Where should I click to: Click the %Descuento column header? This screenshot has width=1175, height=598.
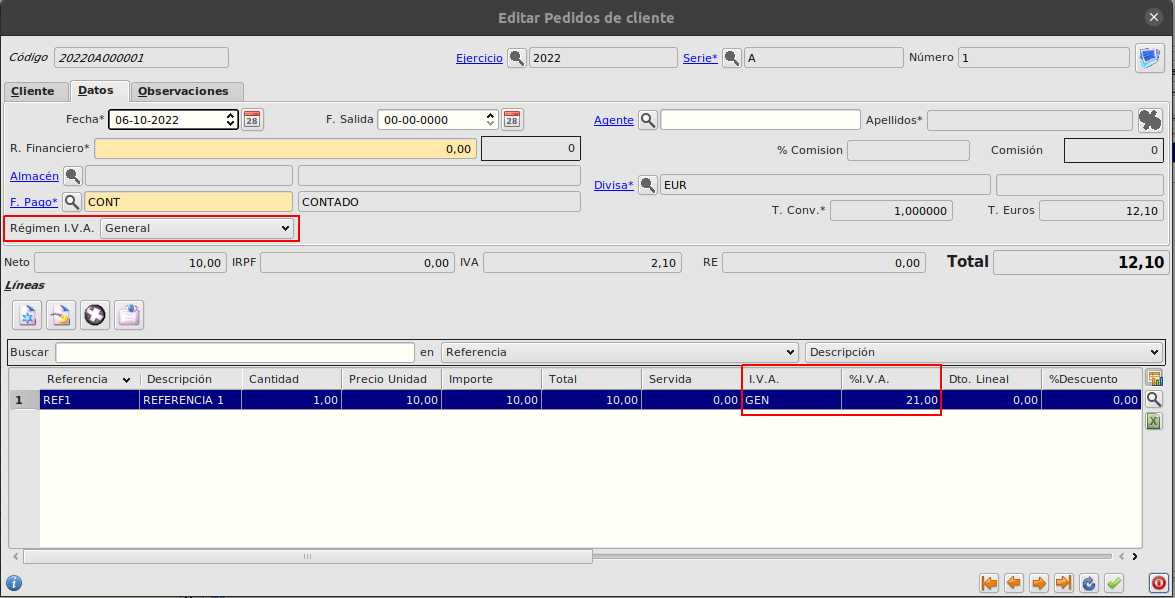tap(1092, 379)
